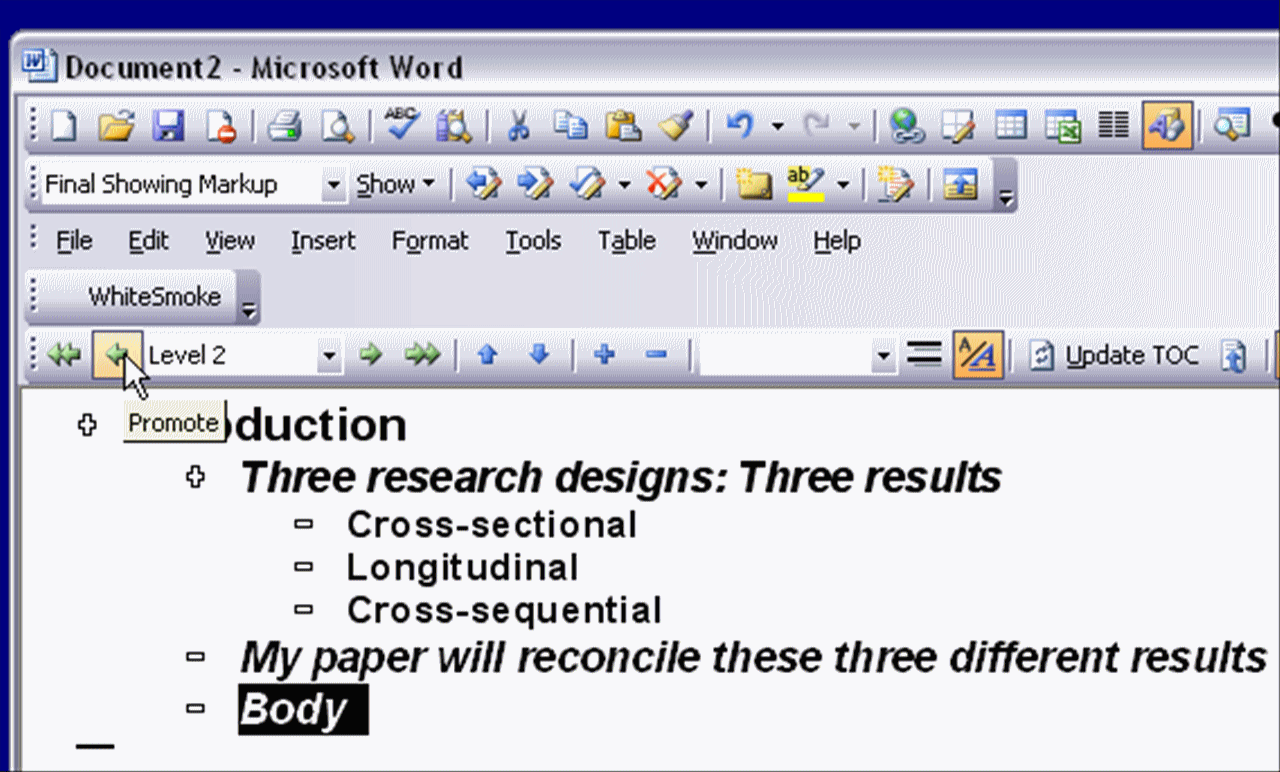
Task: Apply yellow highlight to text
Action: click(806, 184)
